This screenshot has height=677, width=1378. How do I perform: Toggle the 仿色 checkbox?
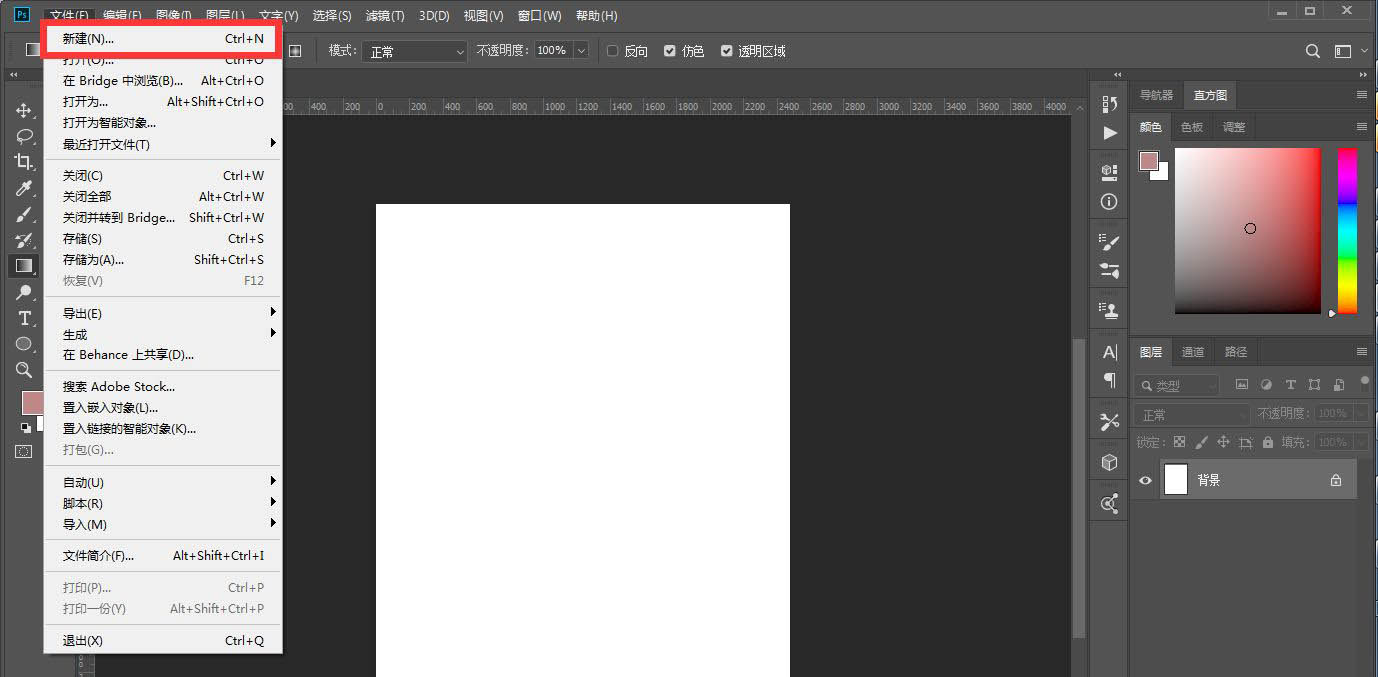point(670,51)
